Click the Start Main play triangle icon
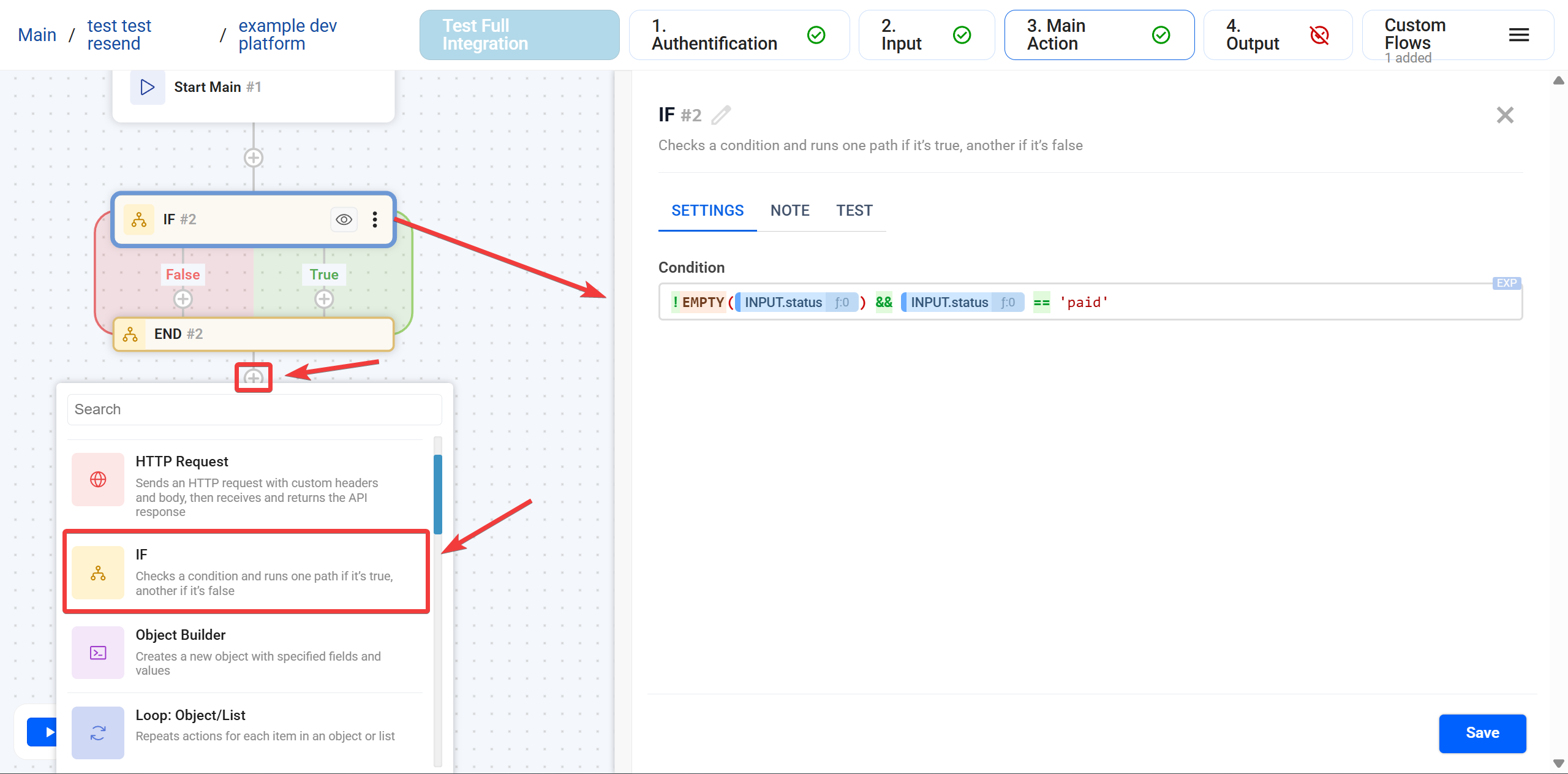The height and width of the screenshot is (774, 1568). [148, 87]
